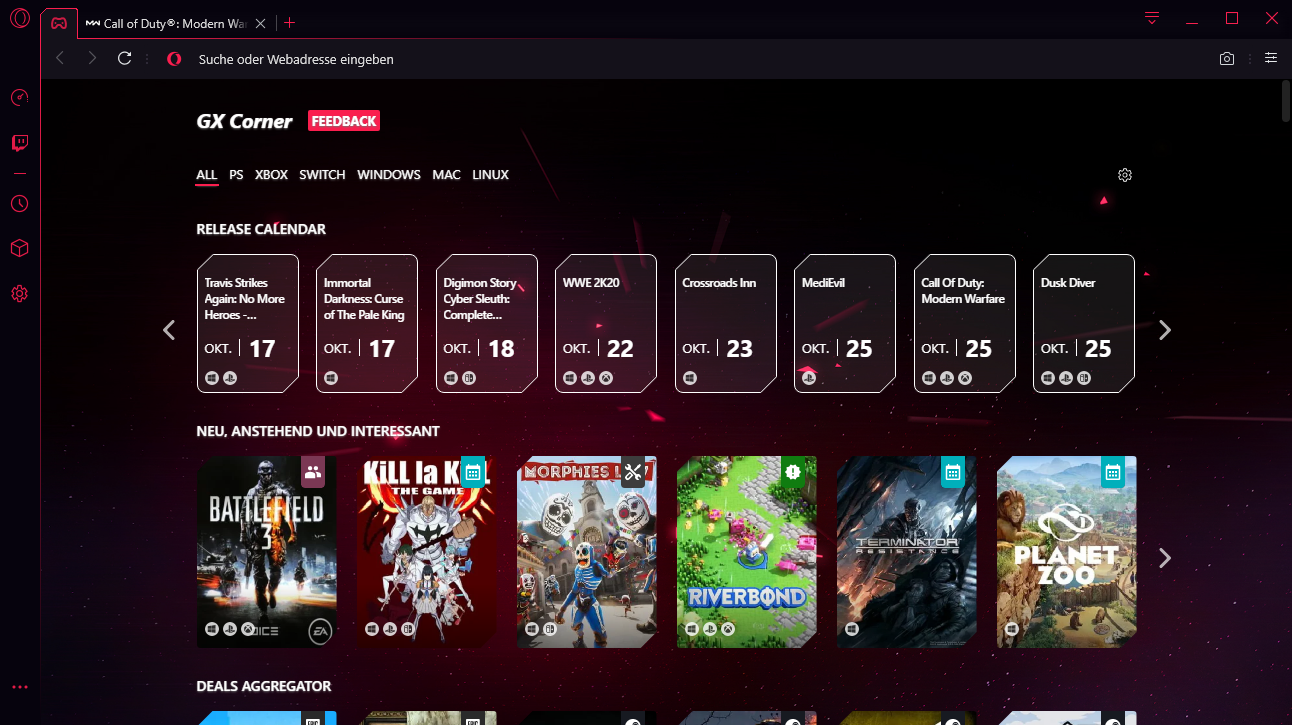The height and width of the screenshot is (725, 1292).
Task: Show next release calendar entries
Action: tap(1164, 330)
